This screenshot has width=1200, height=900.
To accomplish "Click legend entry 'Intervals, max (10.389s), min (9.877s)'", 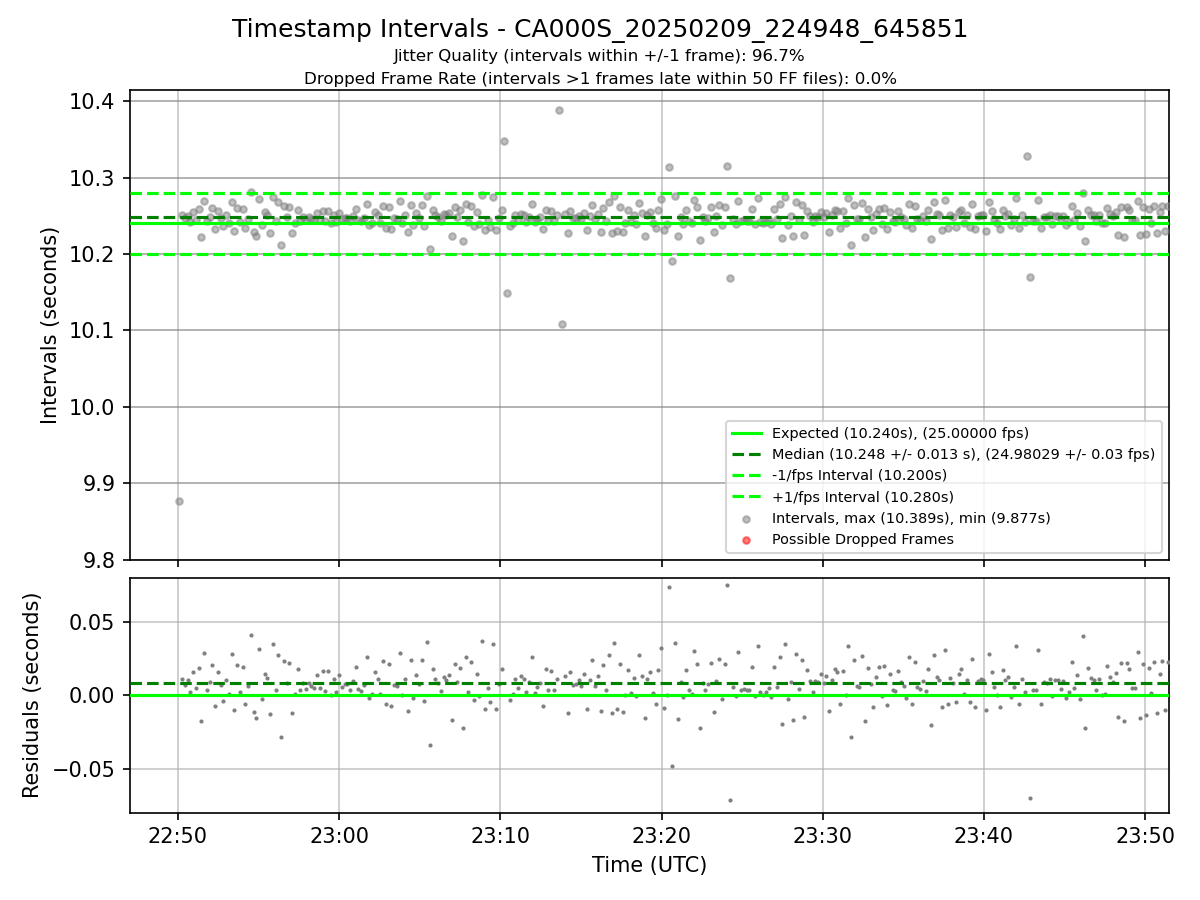I will click(911, 518).
